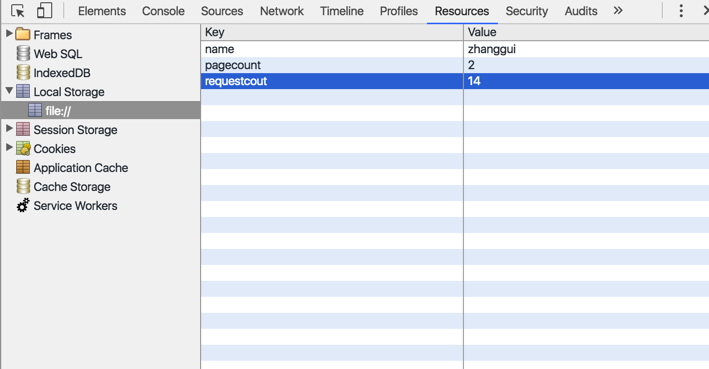Collapse the Local Storage tree node

(9, 90)
